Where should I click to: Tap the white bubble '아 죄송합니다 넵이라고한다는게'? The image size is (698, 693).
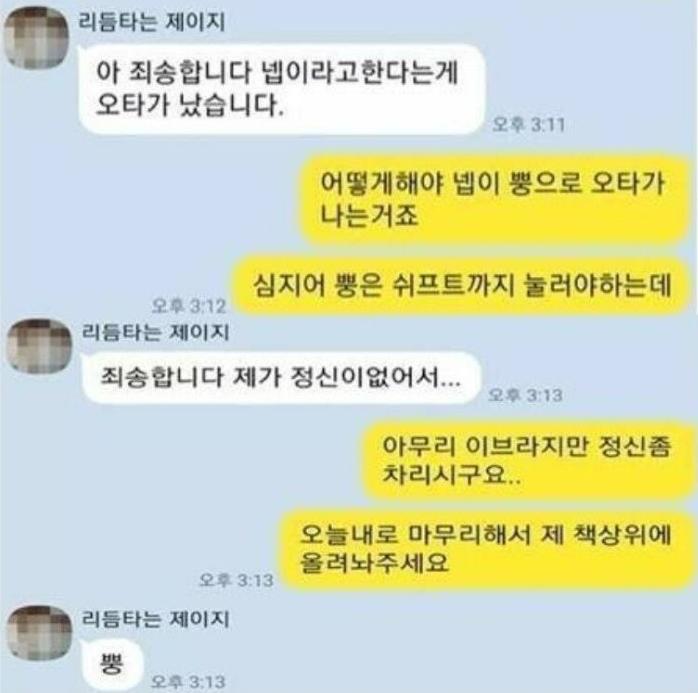click(x=281, y=89)
